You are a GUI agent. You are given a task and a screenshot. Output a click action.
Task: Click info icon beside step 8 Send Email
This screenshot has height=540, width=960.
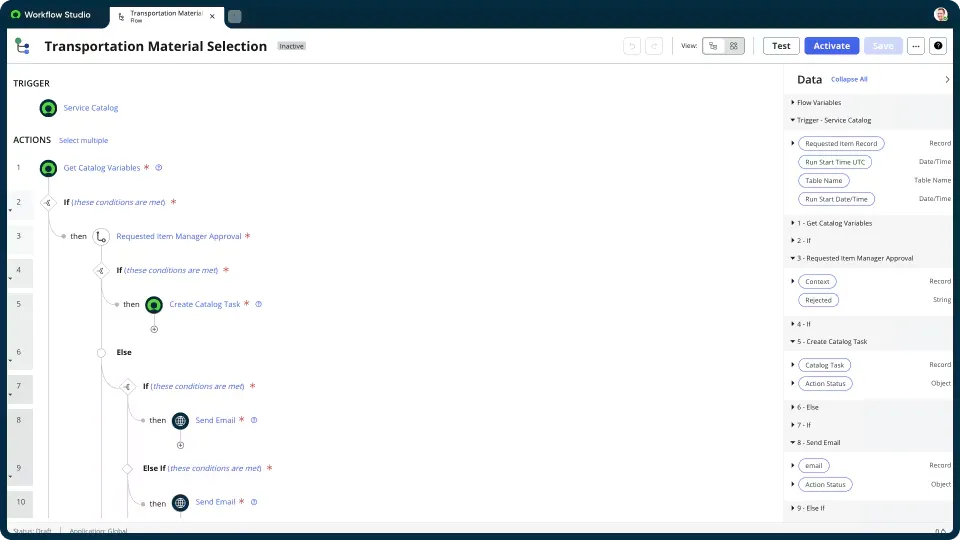254,420
